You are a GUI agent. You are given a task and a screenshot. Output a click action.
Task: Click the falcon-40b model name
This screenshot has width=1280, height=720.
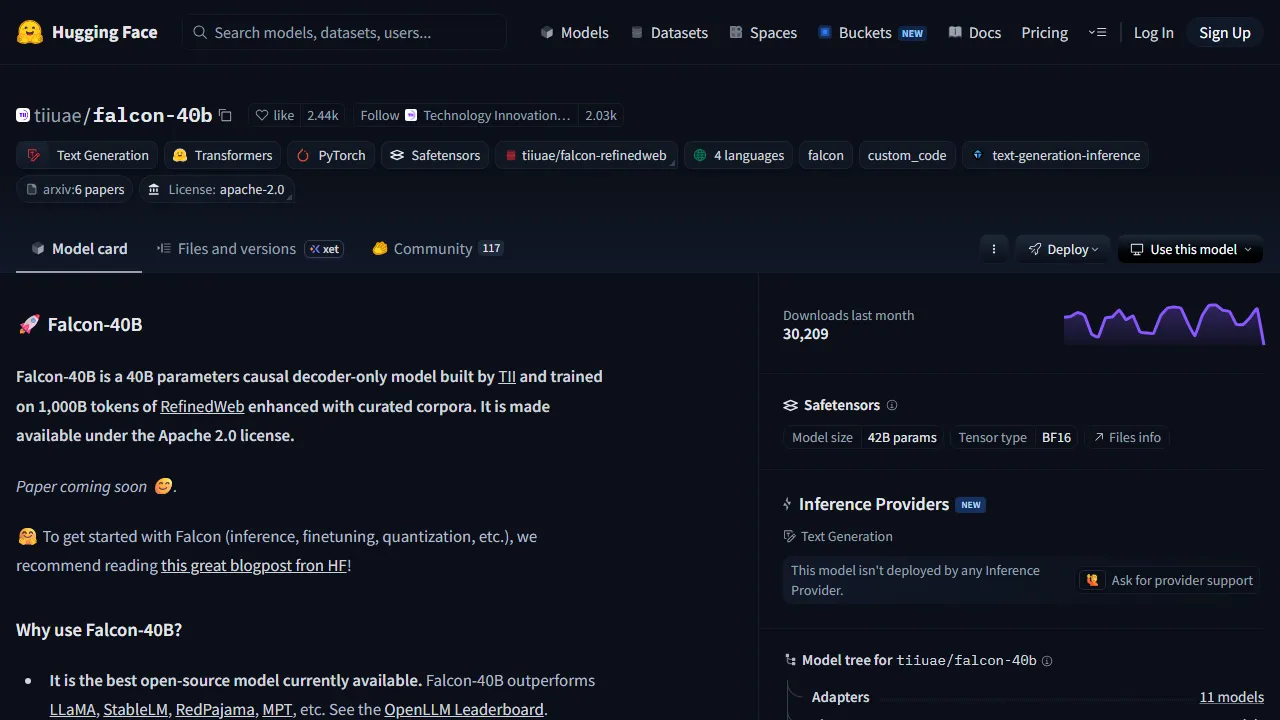(x=153, y=115)
